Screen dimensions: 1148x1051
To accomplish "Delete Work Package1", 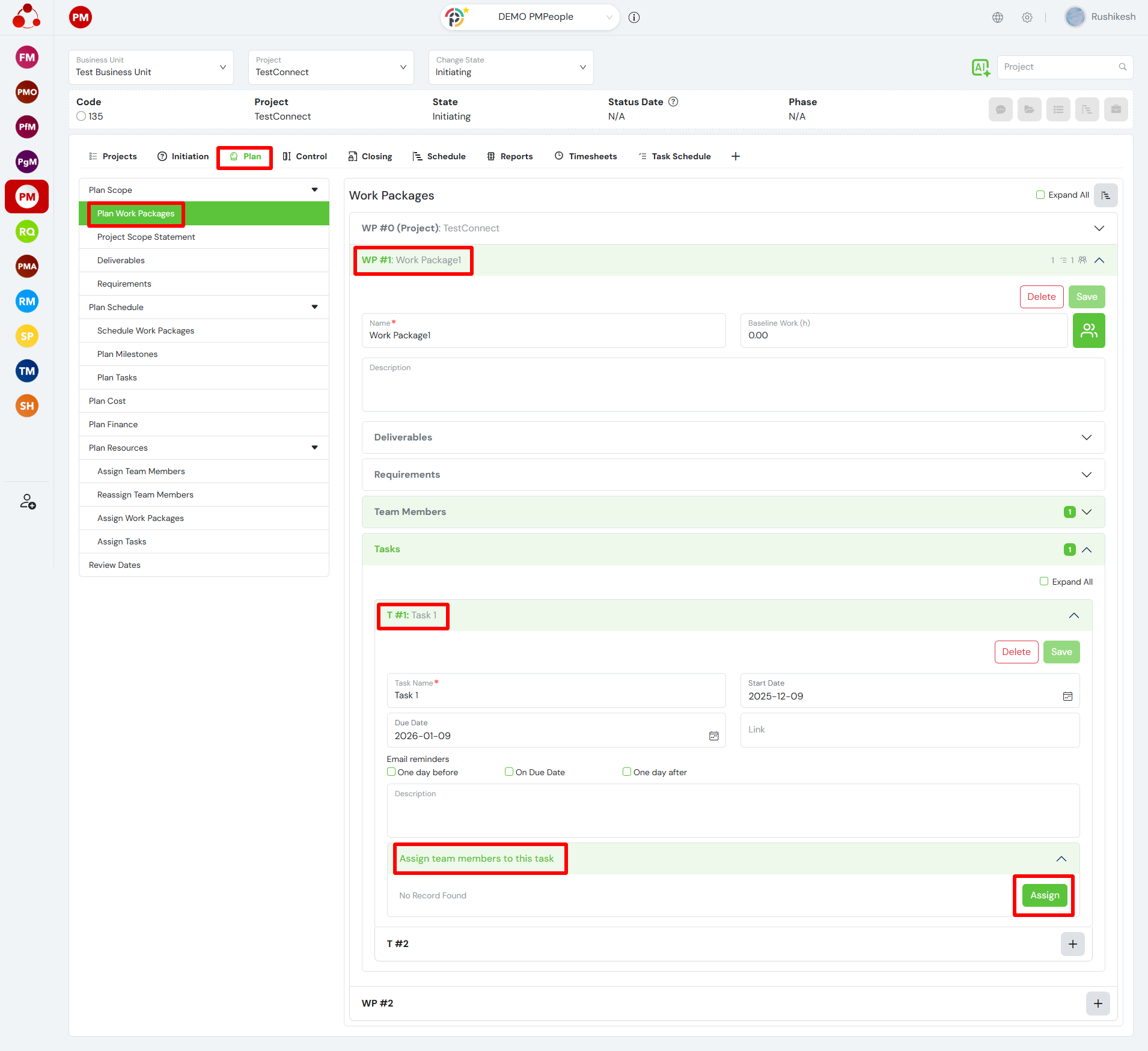I will [1041, 297].
